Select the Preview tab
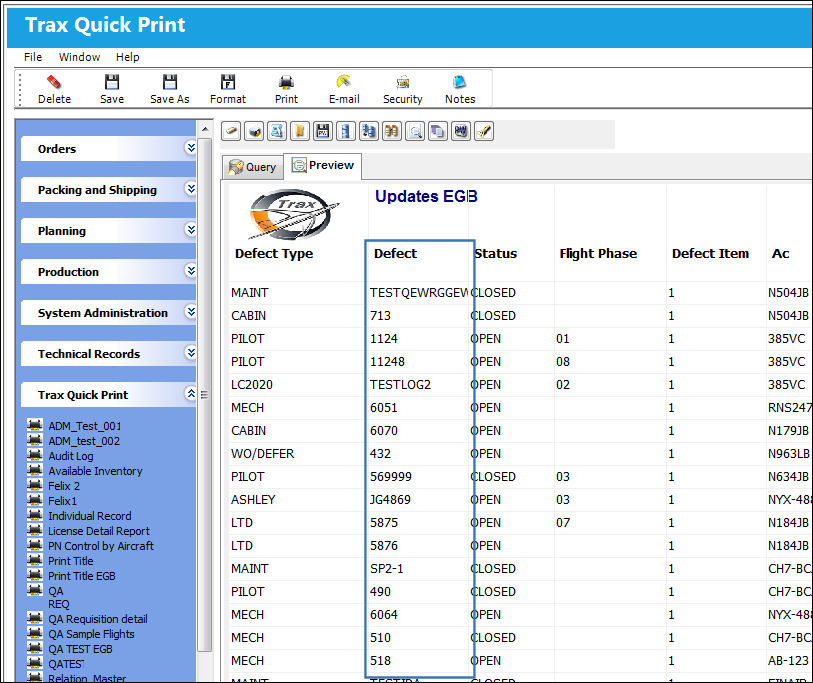 (323, 166)
